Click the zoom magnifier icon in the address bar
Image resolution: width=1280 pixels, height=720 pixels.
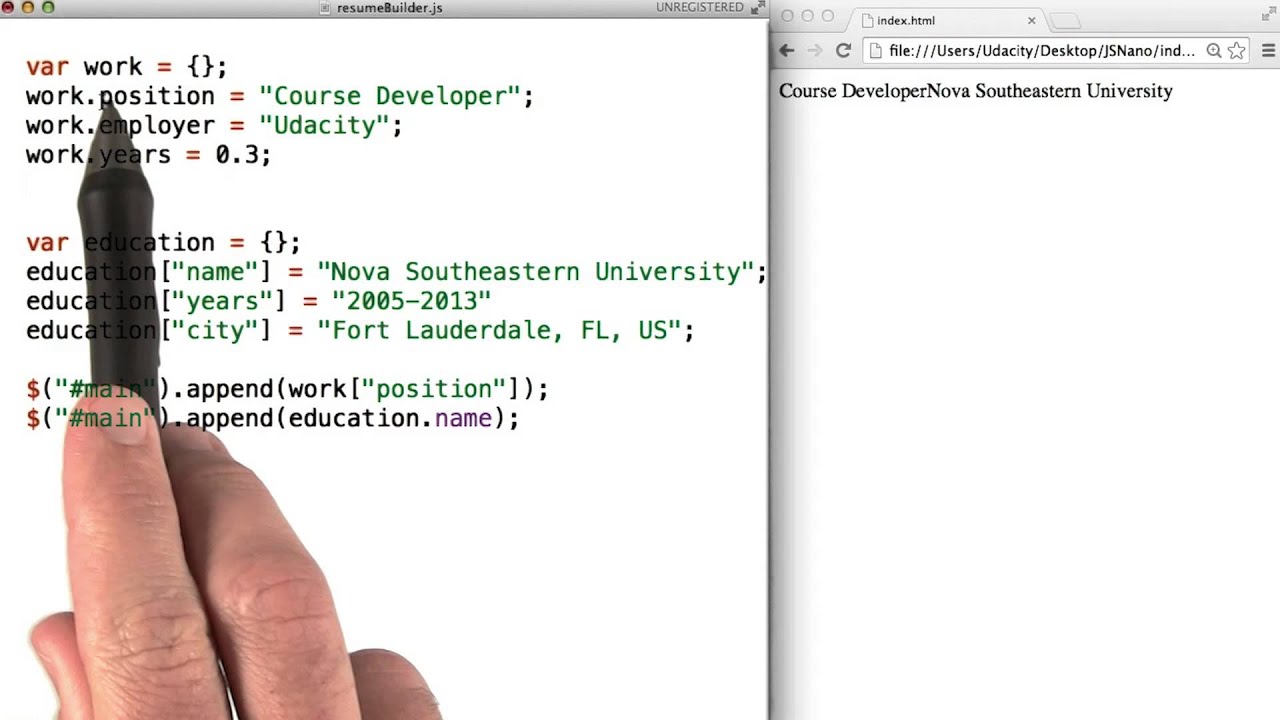tap(1214, 51)
